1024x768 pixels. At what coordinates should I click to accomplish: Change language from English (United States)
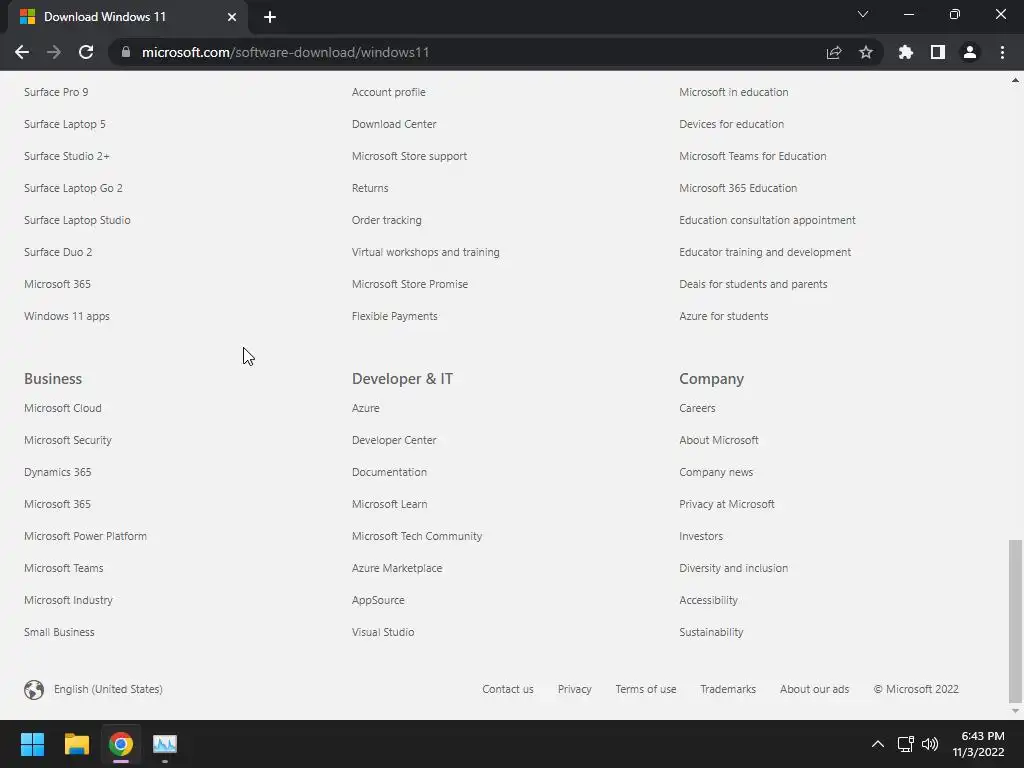click(108, 689)
